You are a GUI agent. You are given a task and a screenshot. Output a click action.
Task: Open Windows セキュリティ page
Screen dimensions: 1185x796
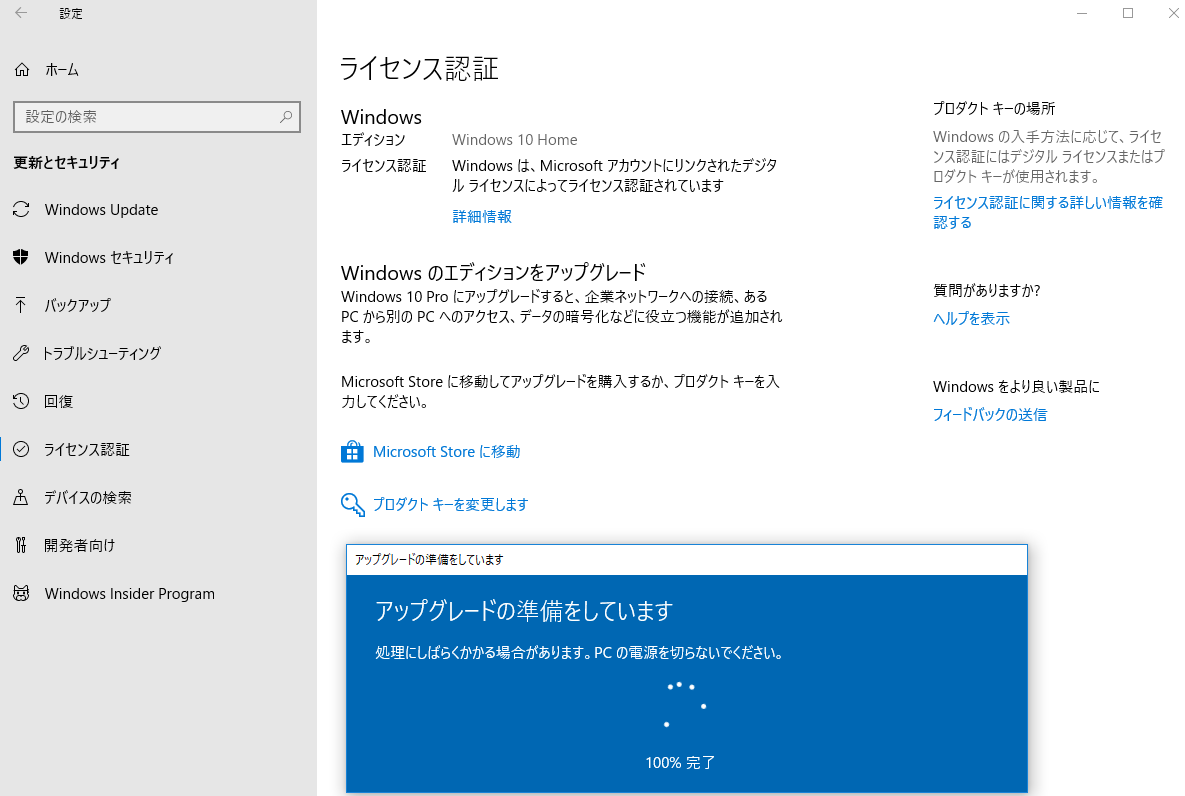click(x=110, y=257)
